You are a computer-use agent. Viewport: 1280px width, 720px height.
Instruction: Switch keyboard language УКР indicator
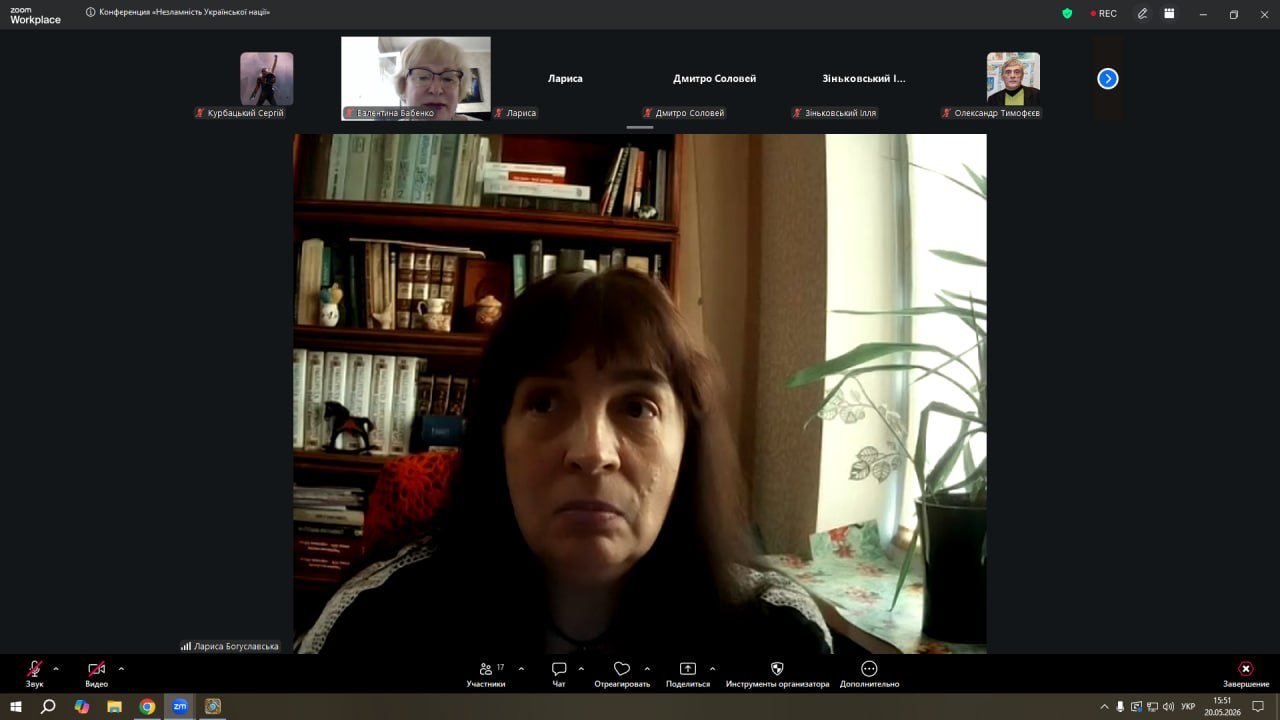tap(1188, 707)
